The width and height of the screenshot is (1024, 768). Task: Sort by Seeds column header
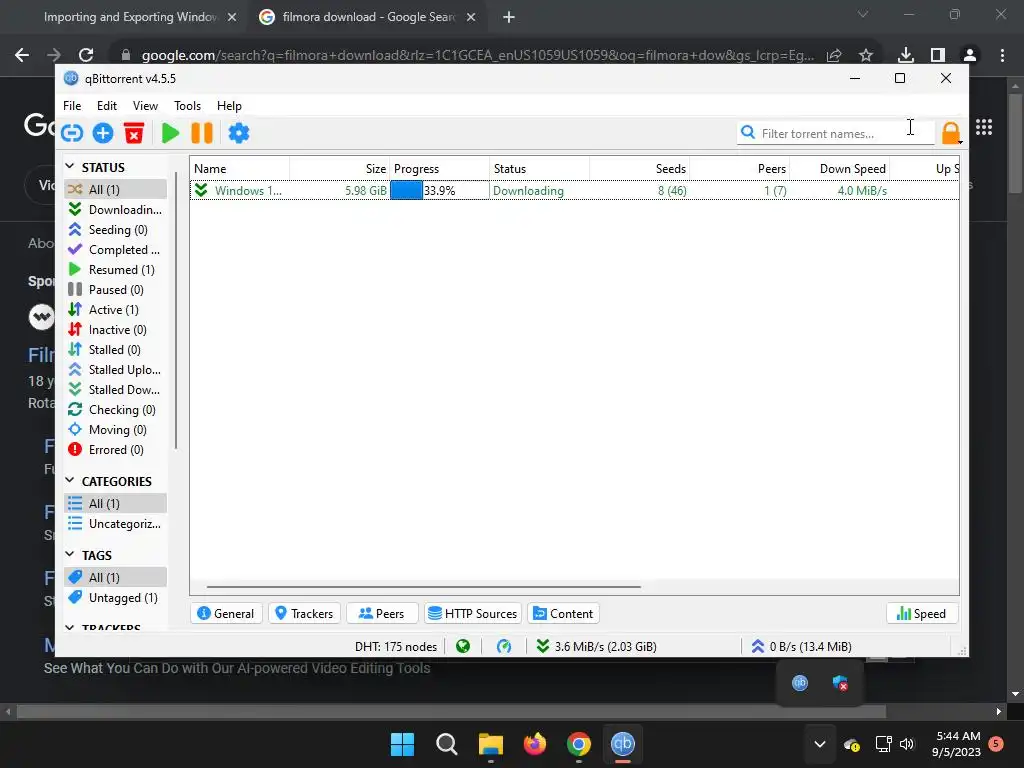639,168
